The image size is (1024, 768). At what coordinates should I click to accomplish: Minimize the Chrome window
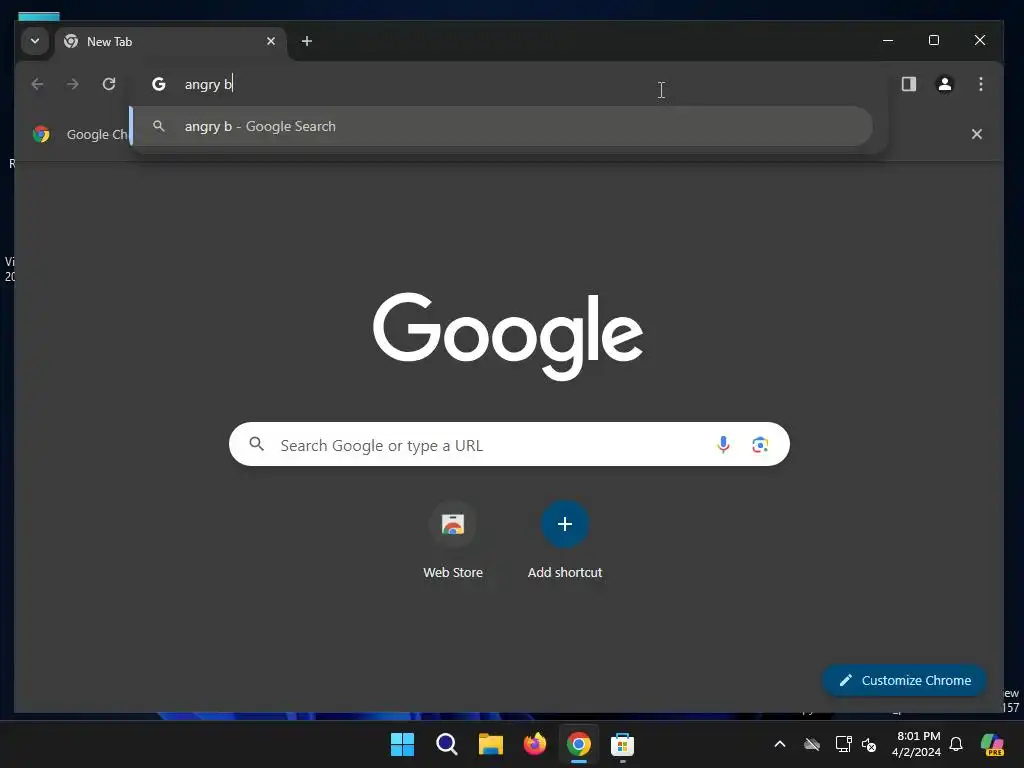(888, 40)
